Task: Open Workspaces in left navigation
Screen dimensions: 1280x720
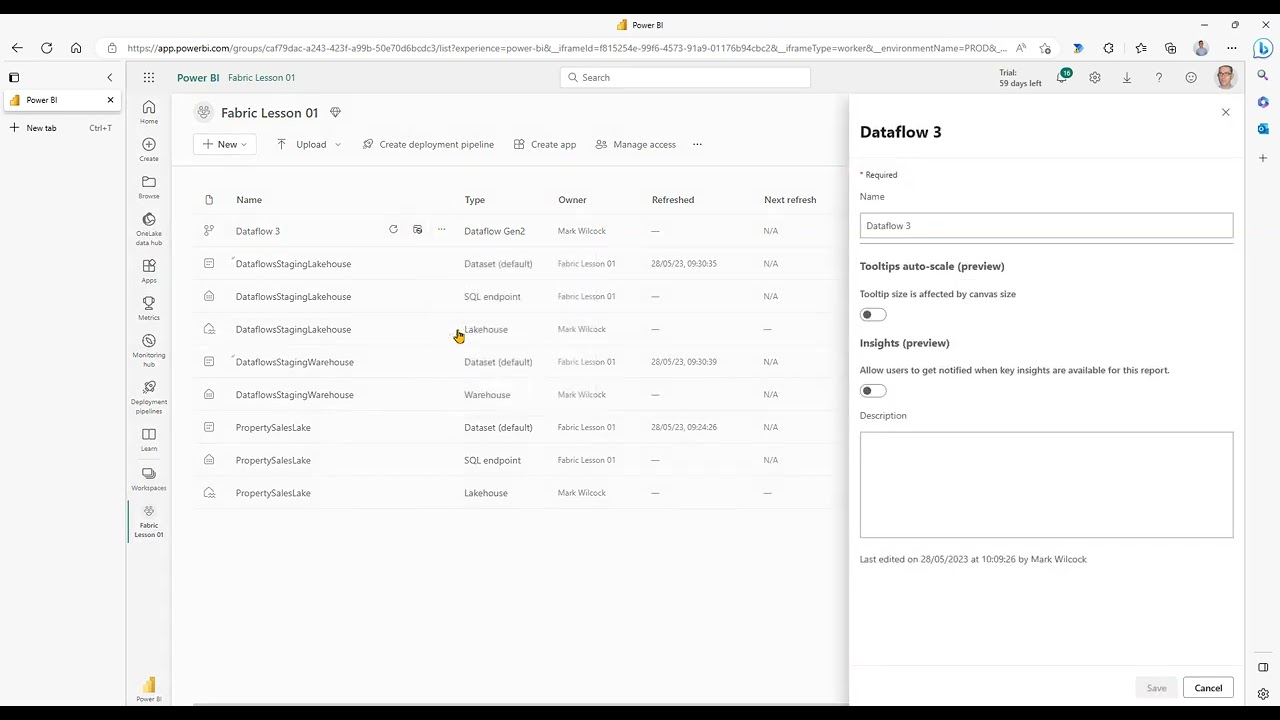Action: pyautogui.click(x=149, y=479)
